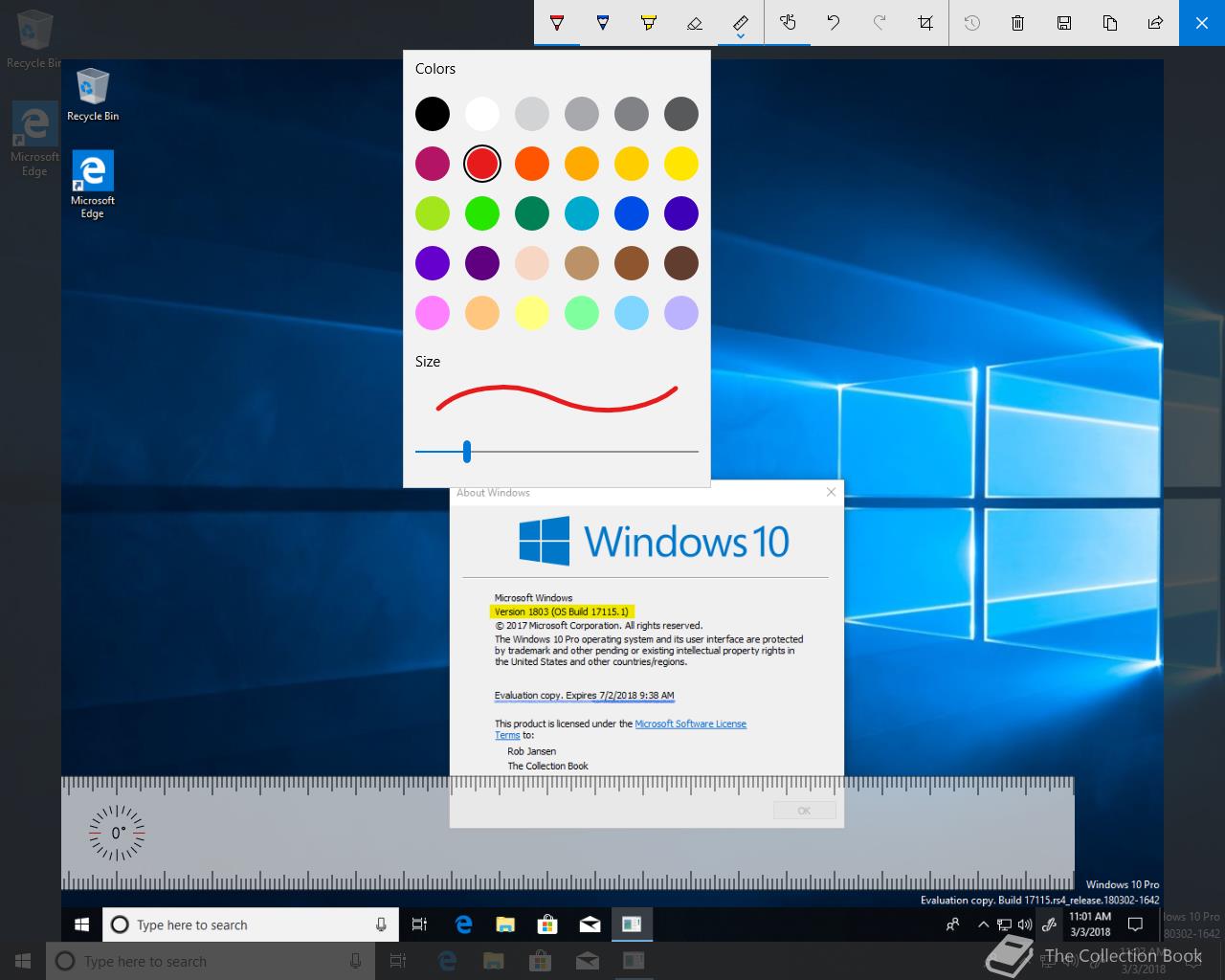
Task: Click the history clock icon
Action: (x=972, y=22)
